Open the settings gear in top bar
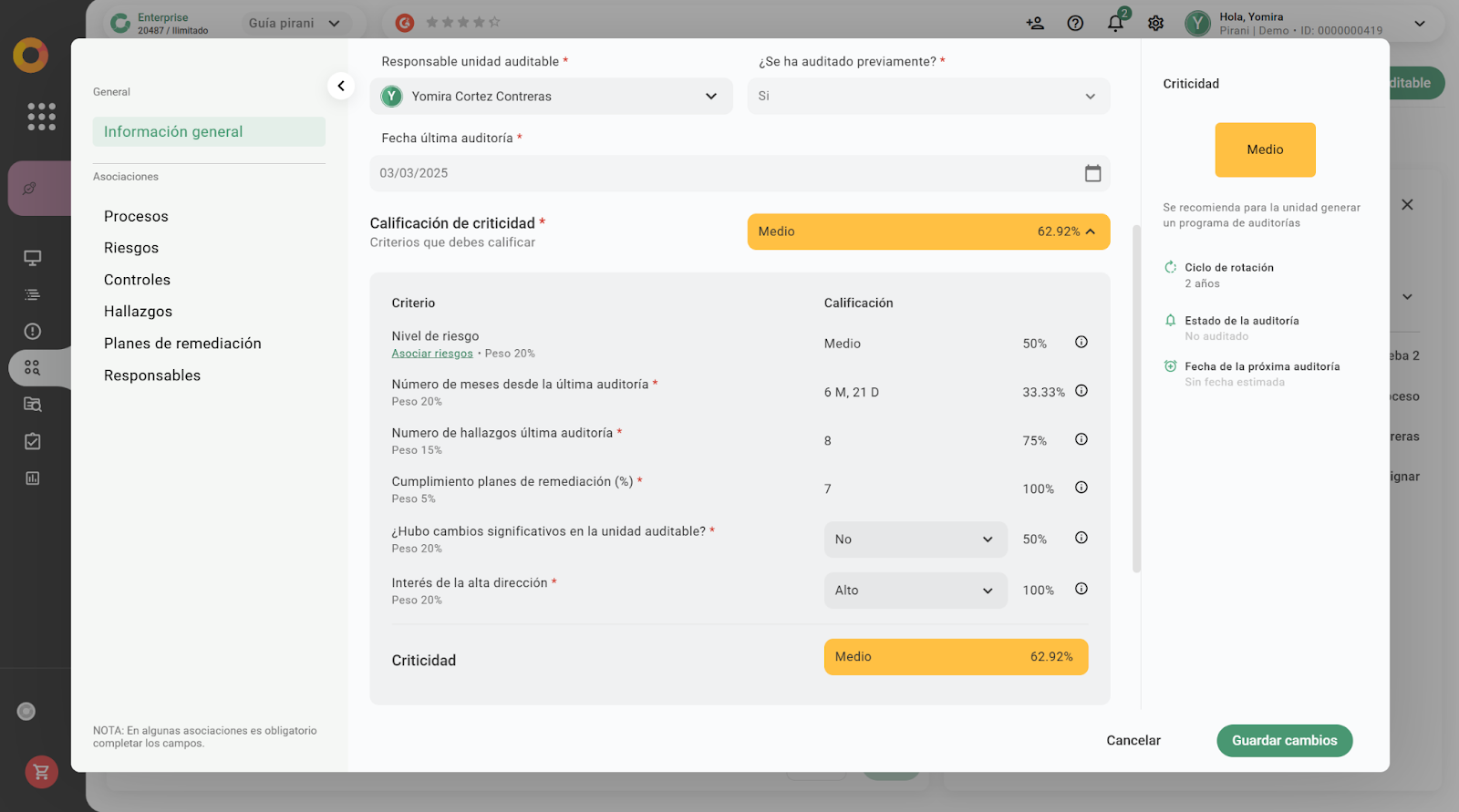The width and height of the screenshot is (1459, 812). pyautogui.click(x=1155, y=24)
